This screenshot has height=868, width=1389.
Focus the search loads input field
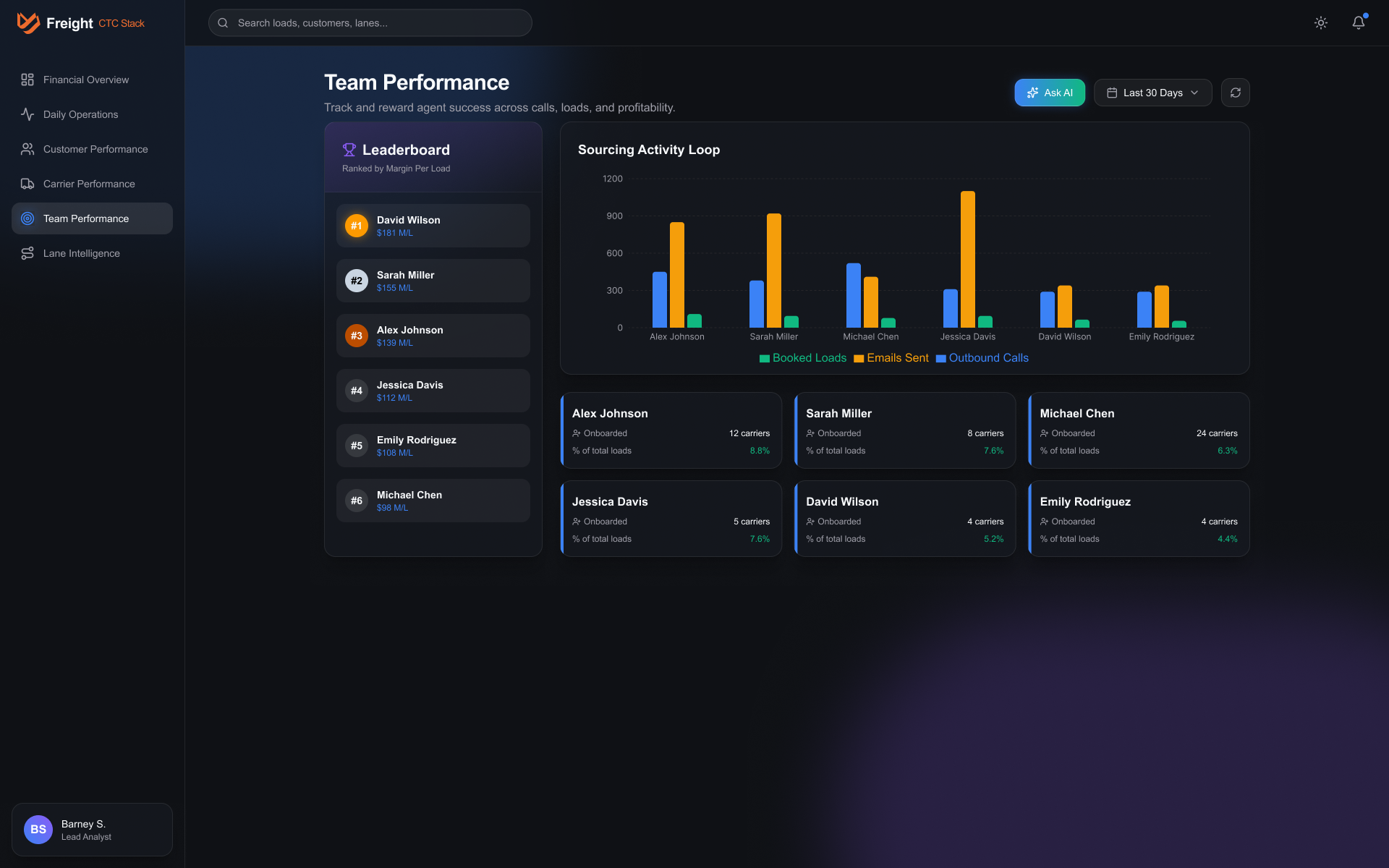[376, 23]
